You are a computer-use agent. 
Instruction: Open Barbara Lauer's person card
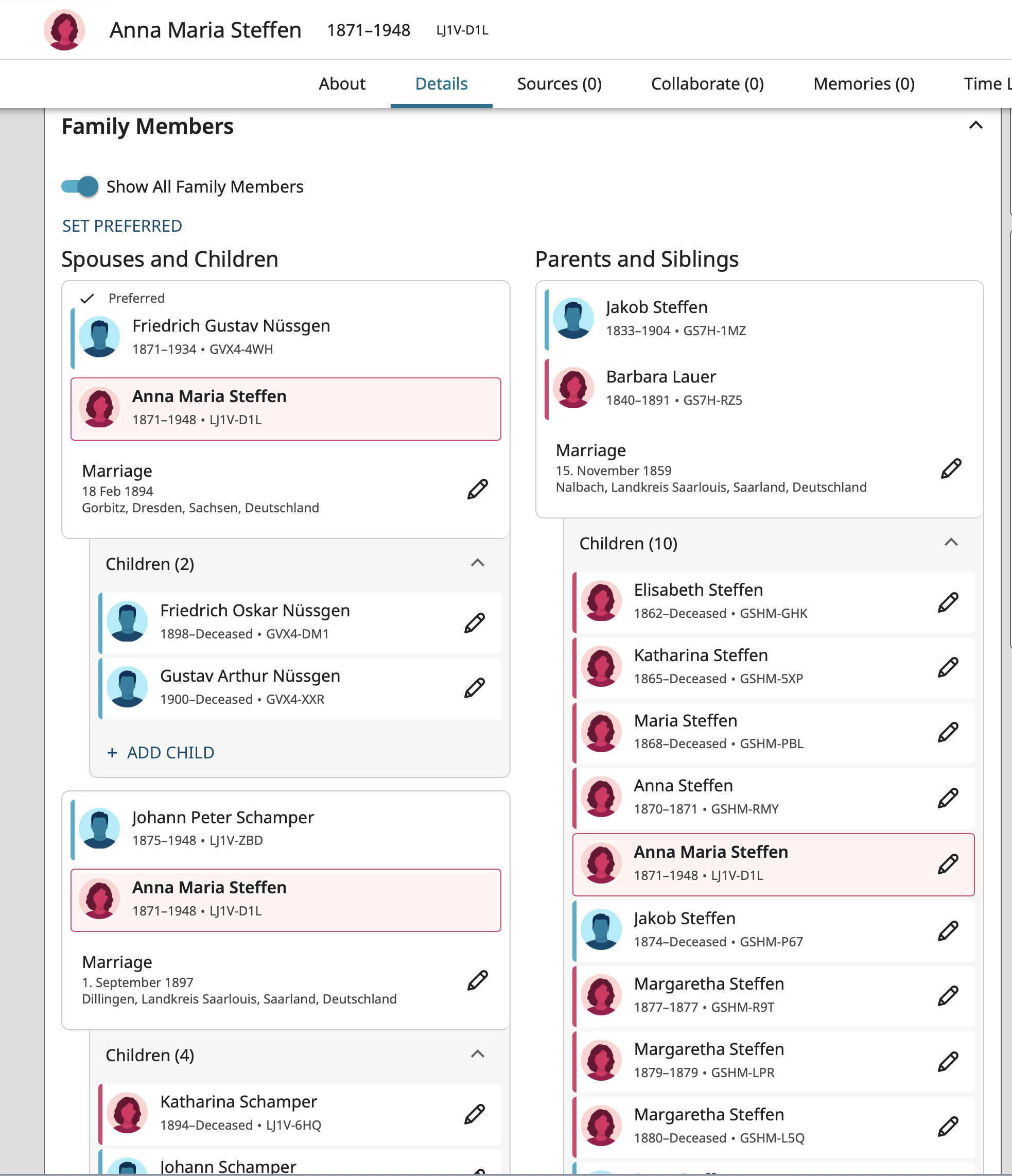click(x=660, y=377)
